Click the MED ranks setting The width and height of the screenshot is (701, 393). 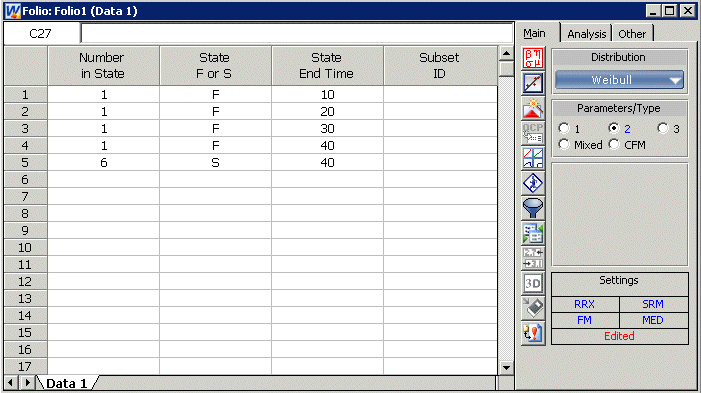[x=653, y=320]
